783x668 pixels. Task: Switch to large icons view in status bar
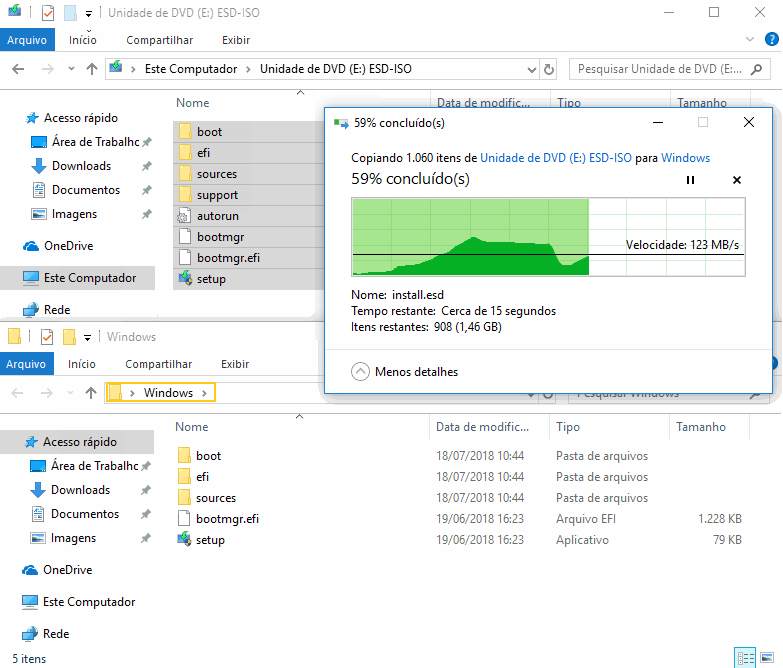coord(767,658)
